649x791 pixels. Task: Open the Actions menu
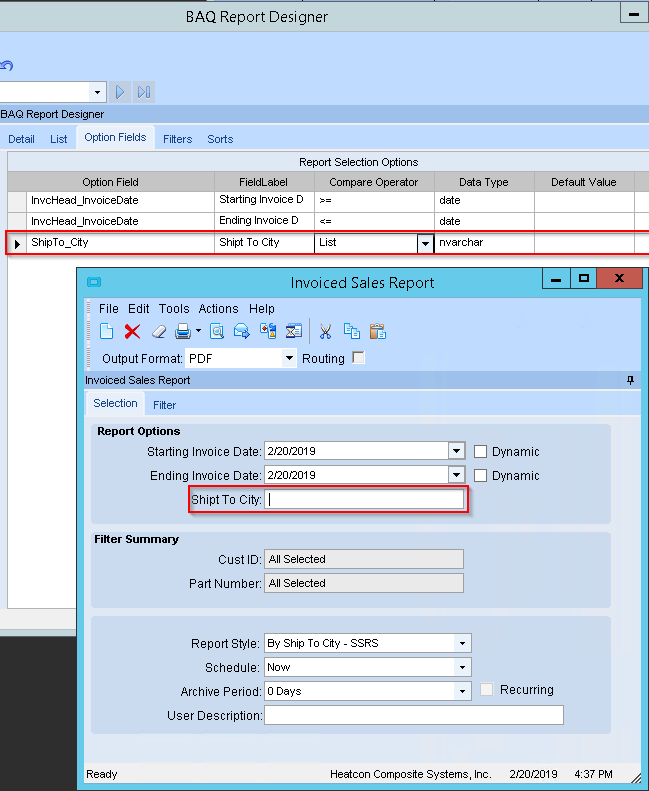pyautogui.click(x=218, y=309)
